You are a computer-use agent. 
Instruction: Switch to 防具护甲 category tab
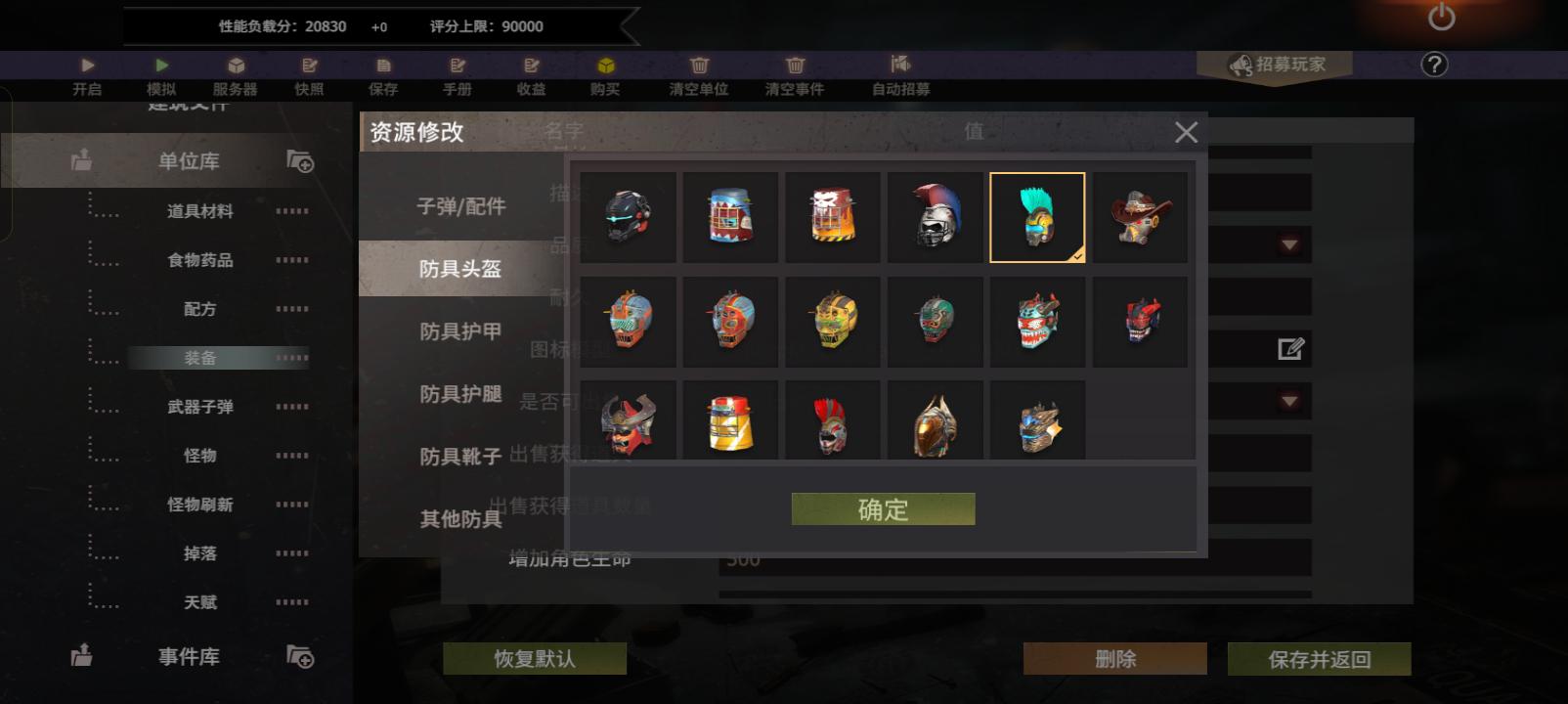[x=460, y=331]
